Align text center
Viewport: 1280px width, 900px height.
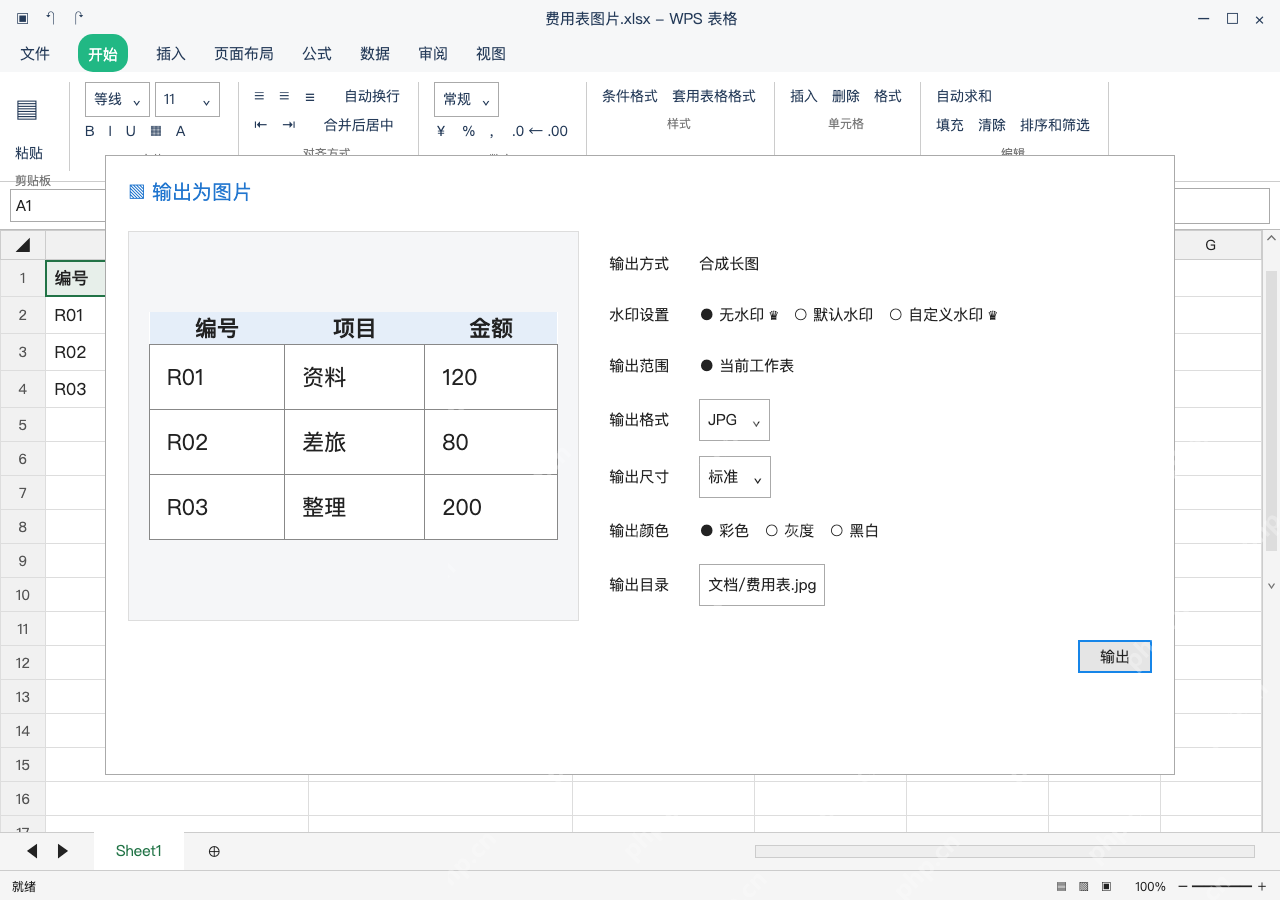[284, 96]
